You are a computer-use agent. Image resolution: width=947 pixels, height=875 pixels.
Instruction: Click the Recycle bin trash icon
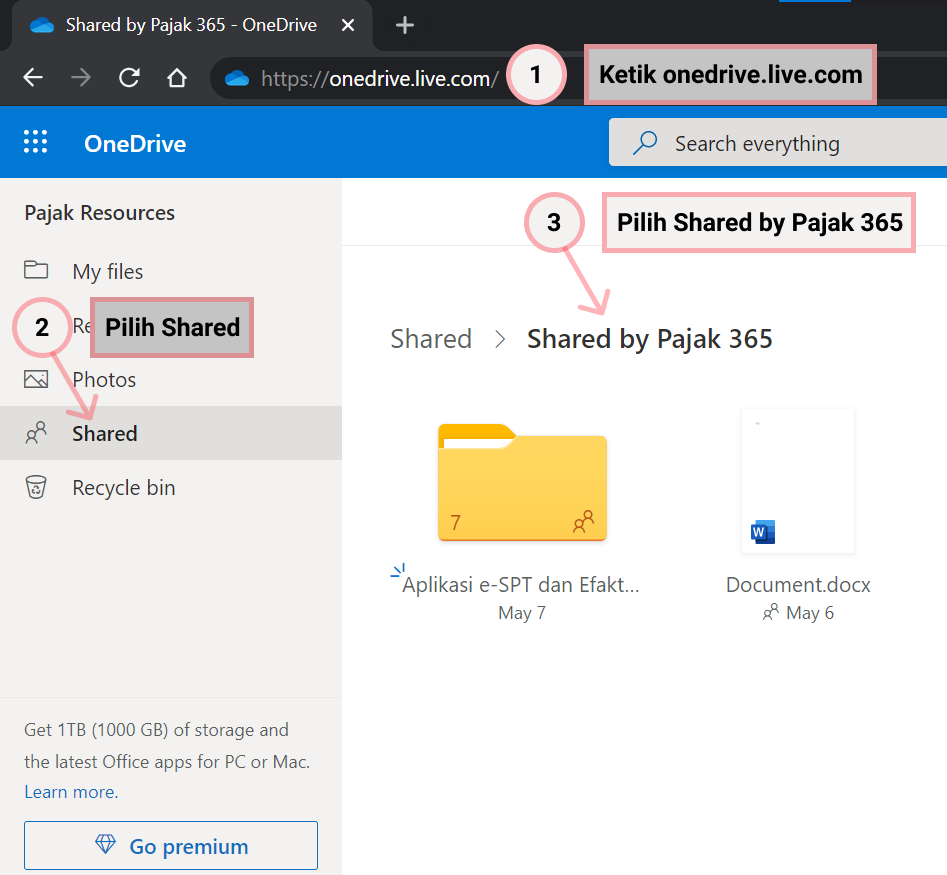tap(36, 487)
